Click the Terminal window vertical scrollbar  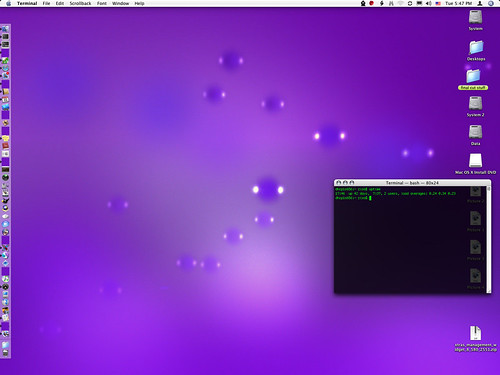point(489,239)
